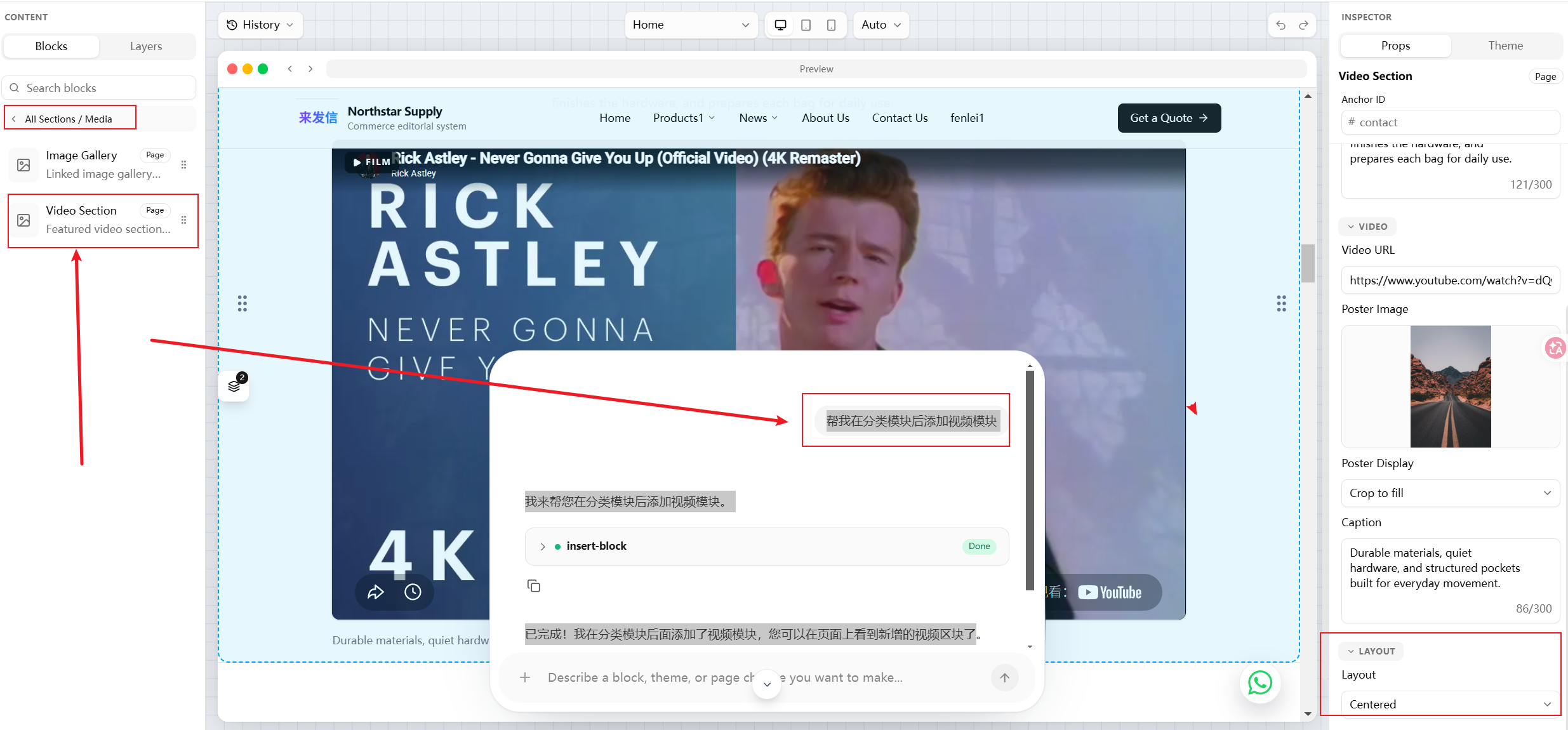Click Northstar Supply brand text
This screenshot has height=730, width=1568.
pyautogui.click(x=395, y=112)
